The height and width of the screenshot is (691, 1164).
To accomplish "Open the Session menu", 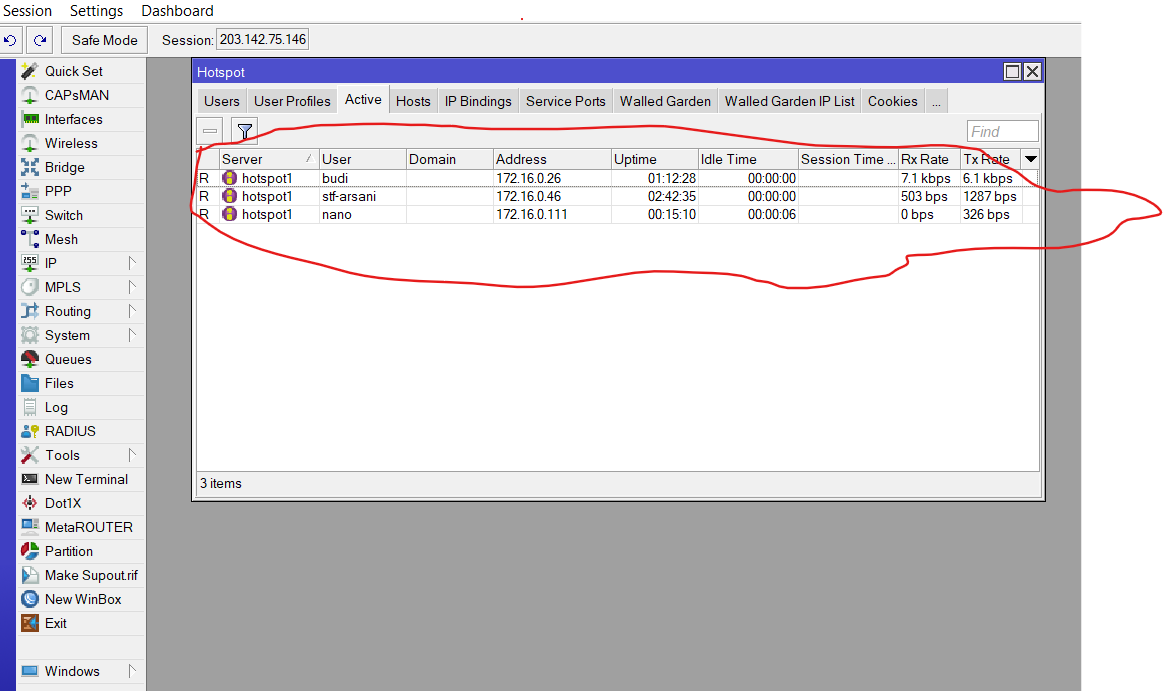I will click(x=27, y=11).
